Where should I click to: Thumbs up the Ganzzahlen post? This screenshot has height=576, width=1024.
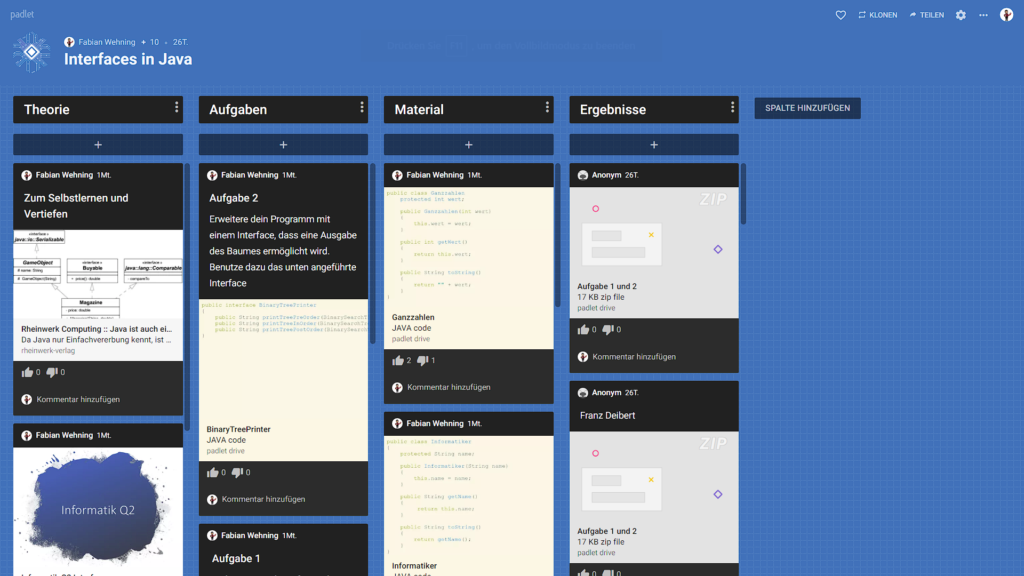(x=398, y=361)
